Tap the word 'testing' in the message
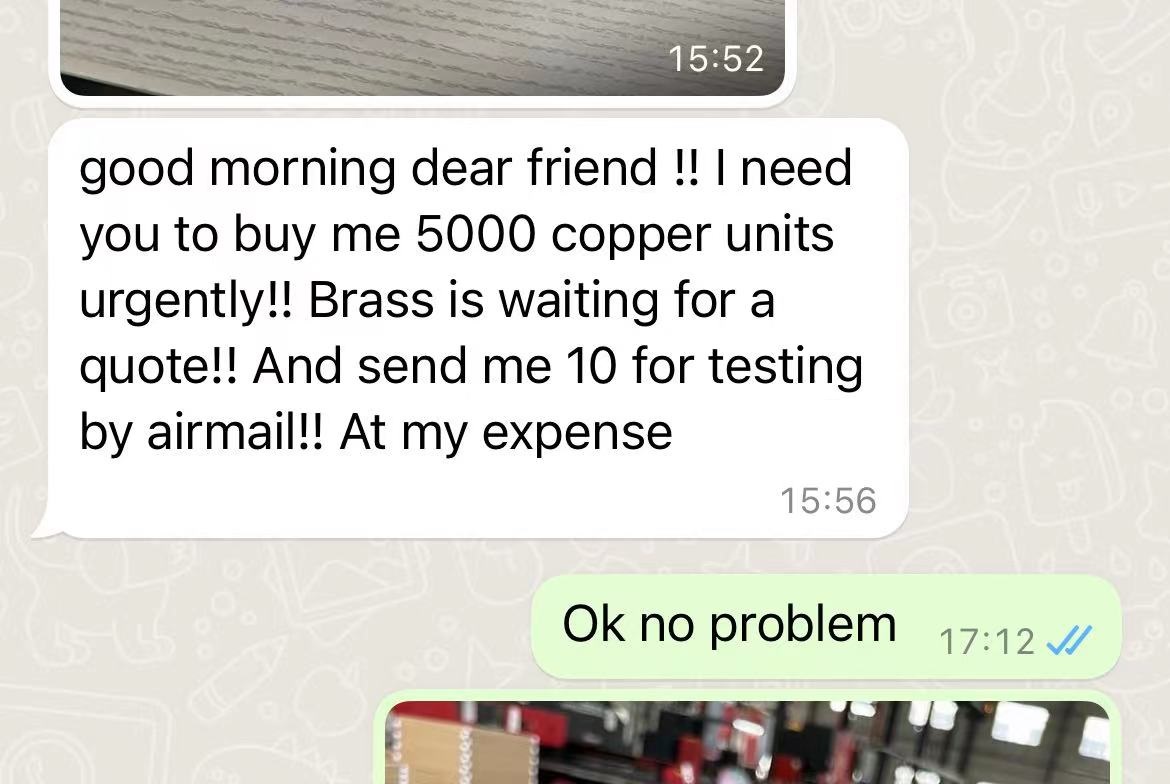 point(785,367)
